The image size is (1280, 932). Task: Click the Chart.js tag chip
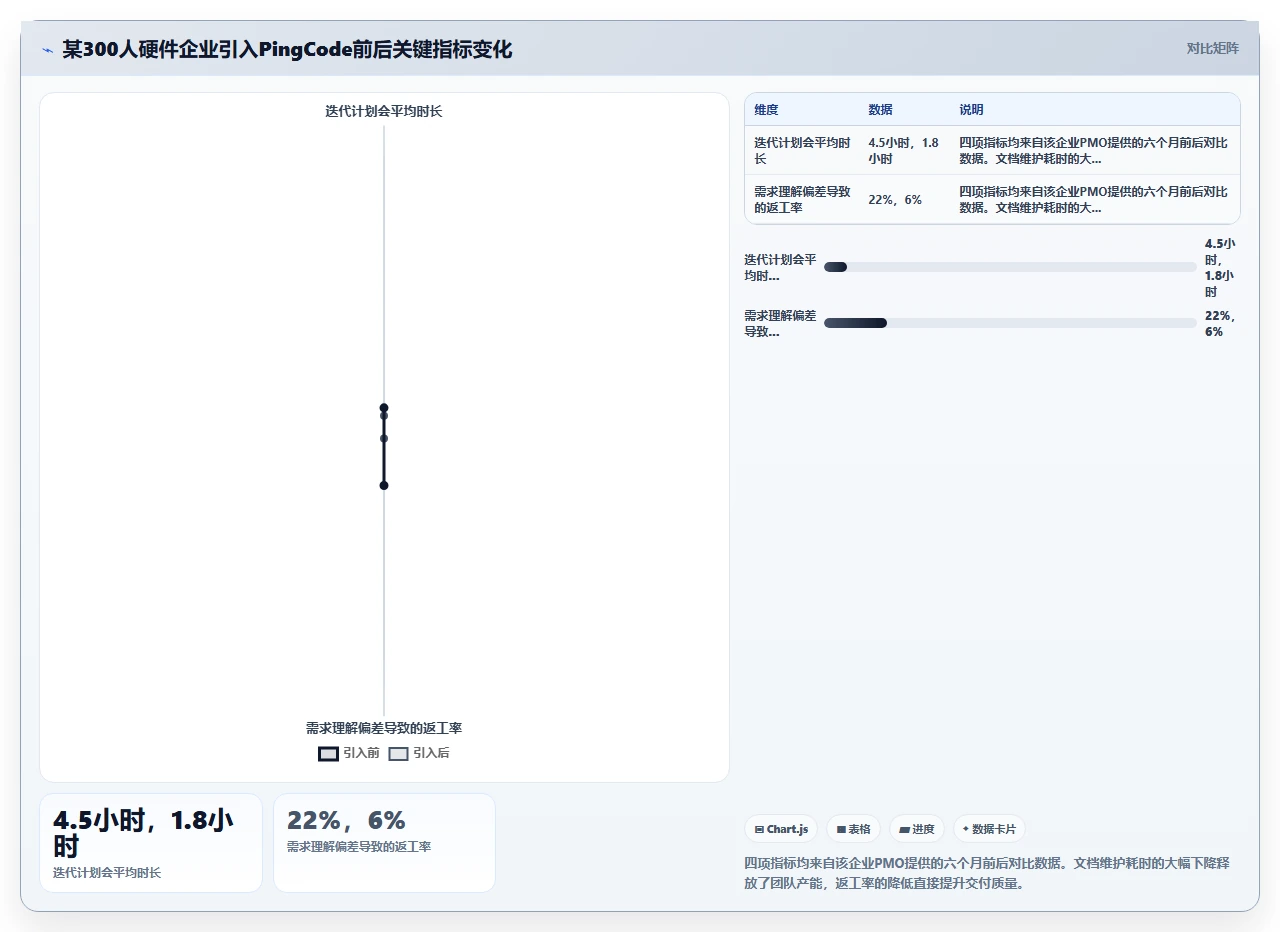(781, 829)
